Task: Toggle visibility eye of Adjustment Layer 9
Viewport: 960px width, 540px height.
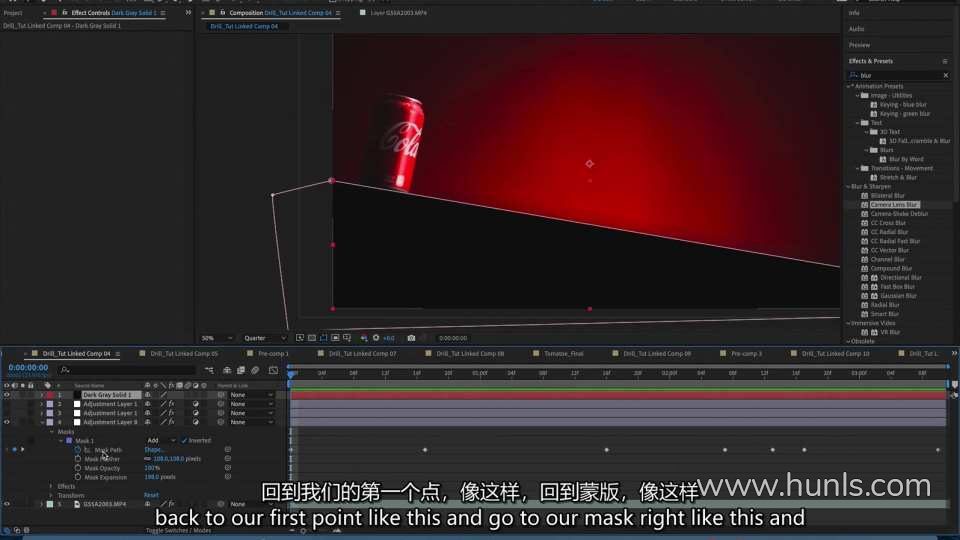Action: tap(7, 422)
